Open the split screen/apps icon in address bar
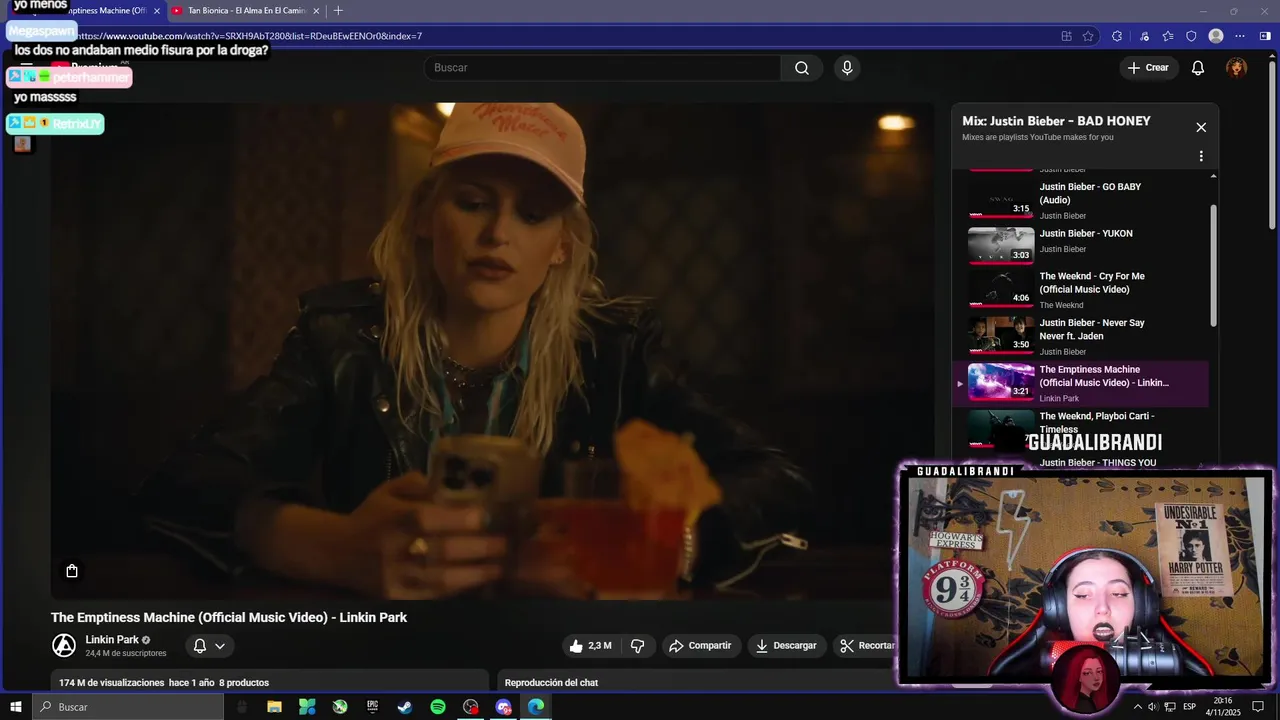 pos(1066,36)
